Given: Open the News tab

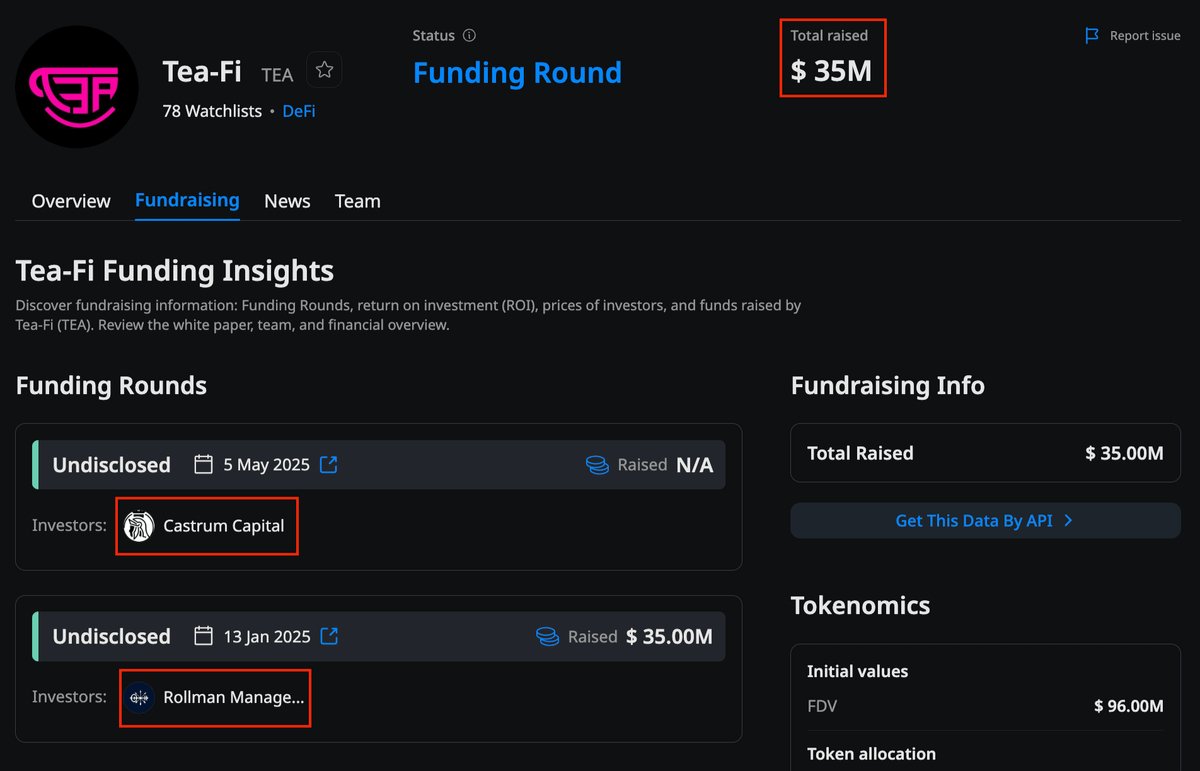Looking at the screenshot, I should tap(287, 201).
